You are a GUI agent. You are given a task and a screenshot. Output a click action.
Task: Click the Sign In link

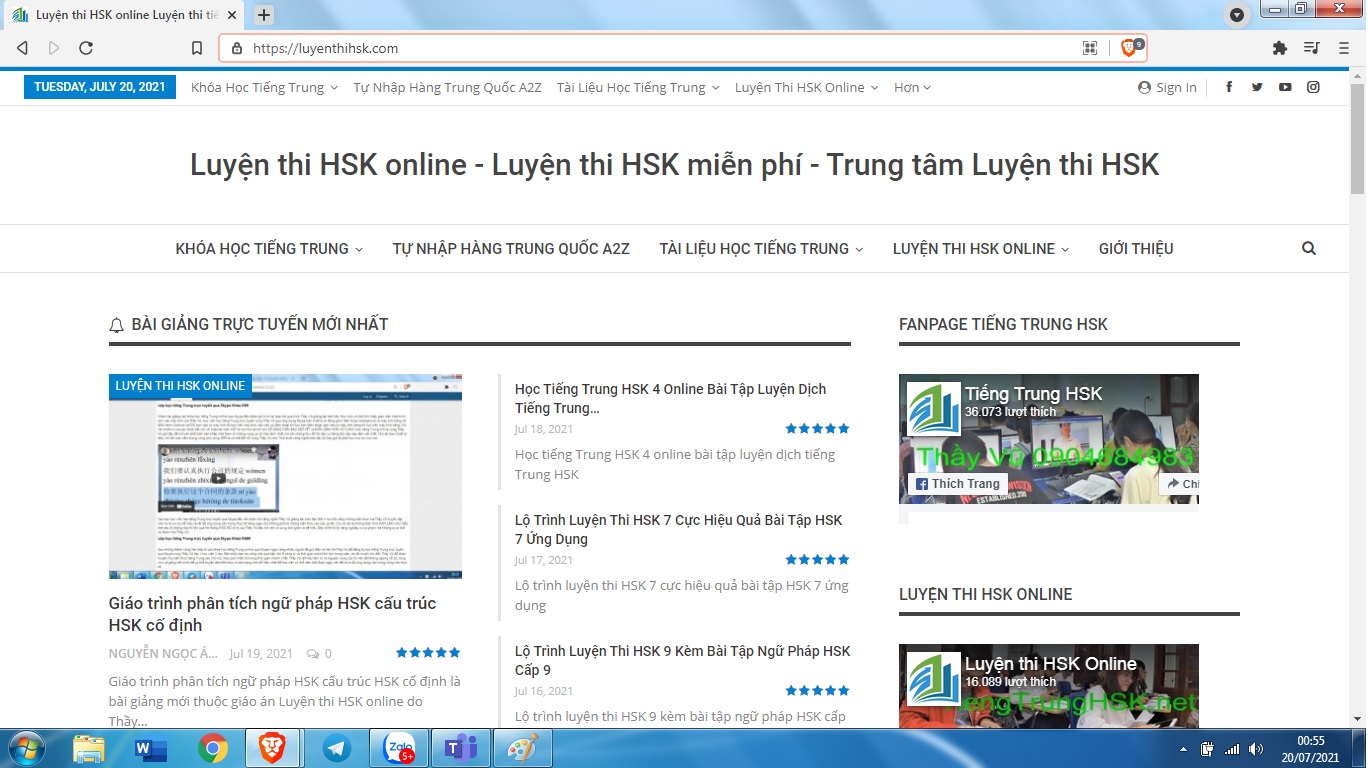[1167, 88]
